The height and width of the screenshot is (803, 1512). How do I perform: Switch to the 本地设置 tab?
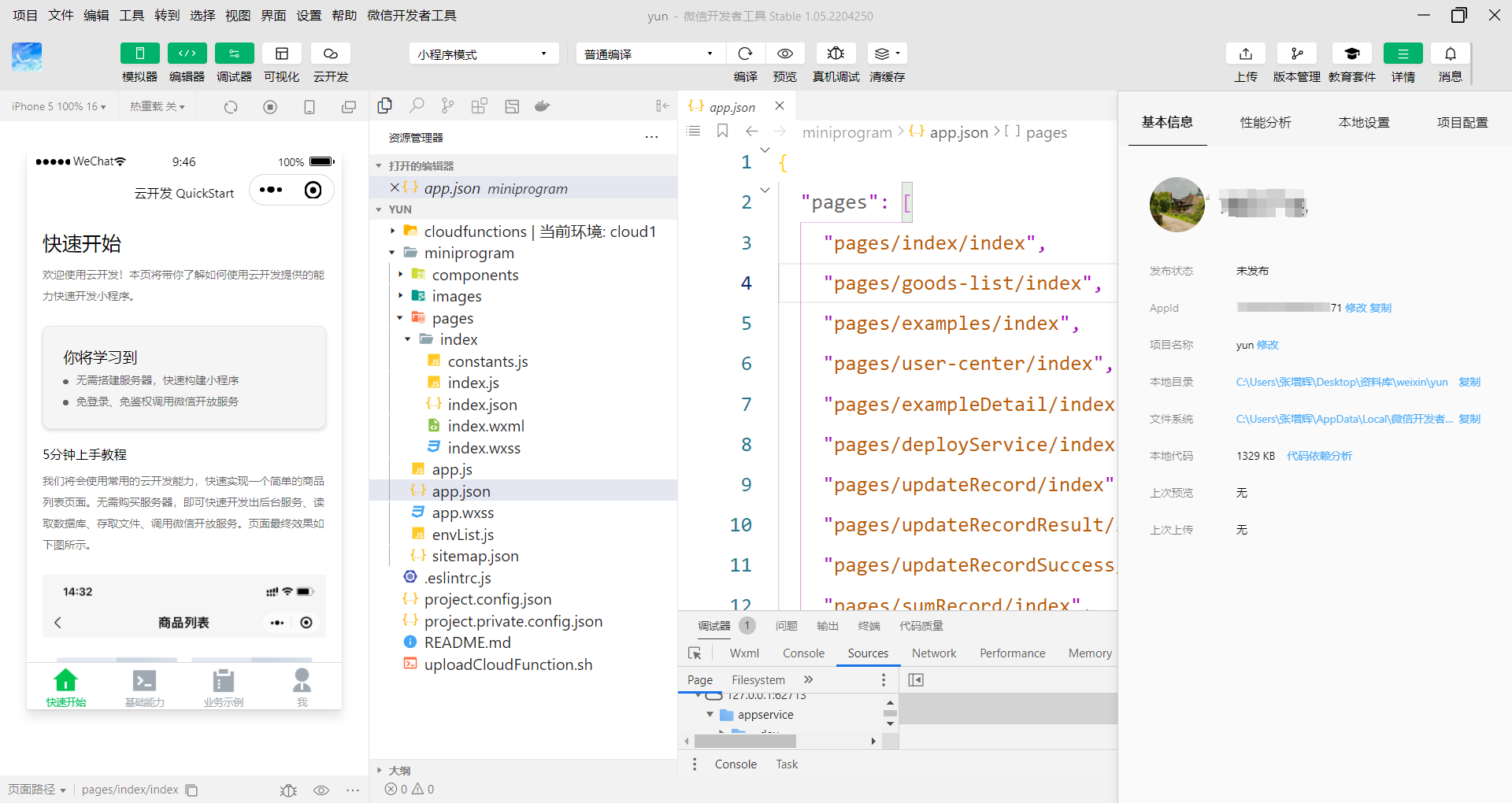[x=1364, y=123]
